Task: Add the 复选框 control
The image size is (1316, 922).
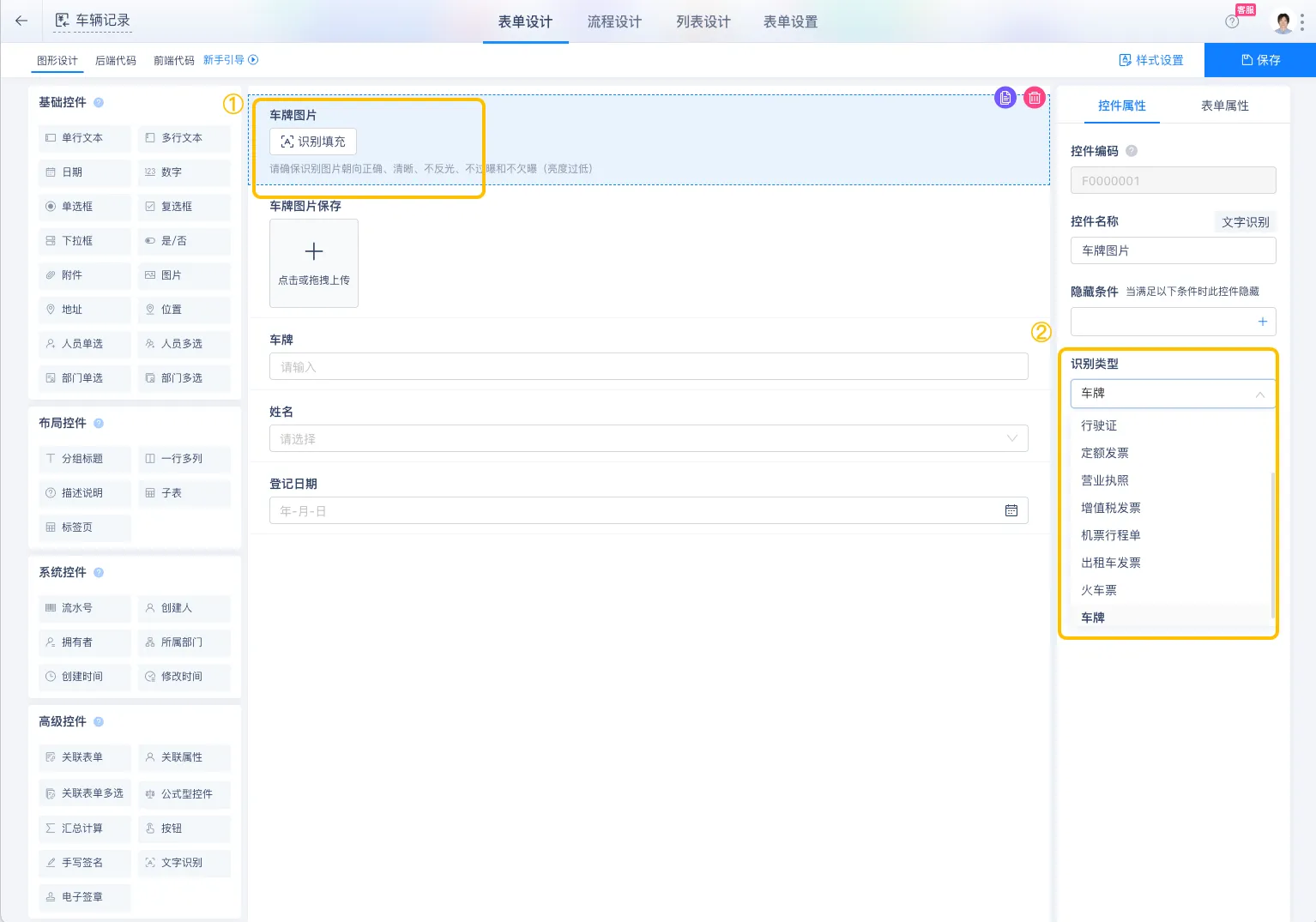Action: (x=184, y=207)
